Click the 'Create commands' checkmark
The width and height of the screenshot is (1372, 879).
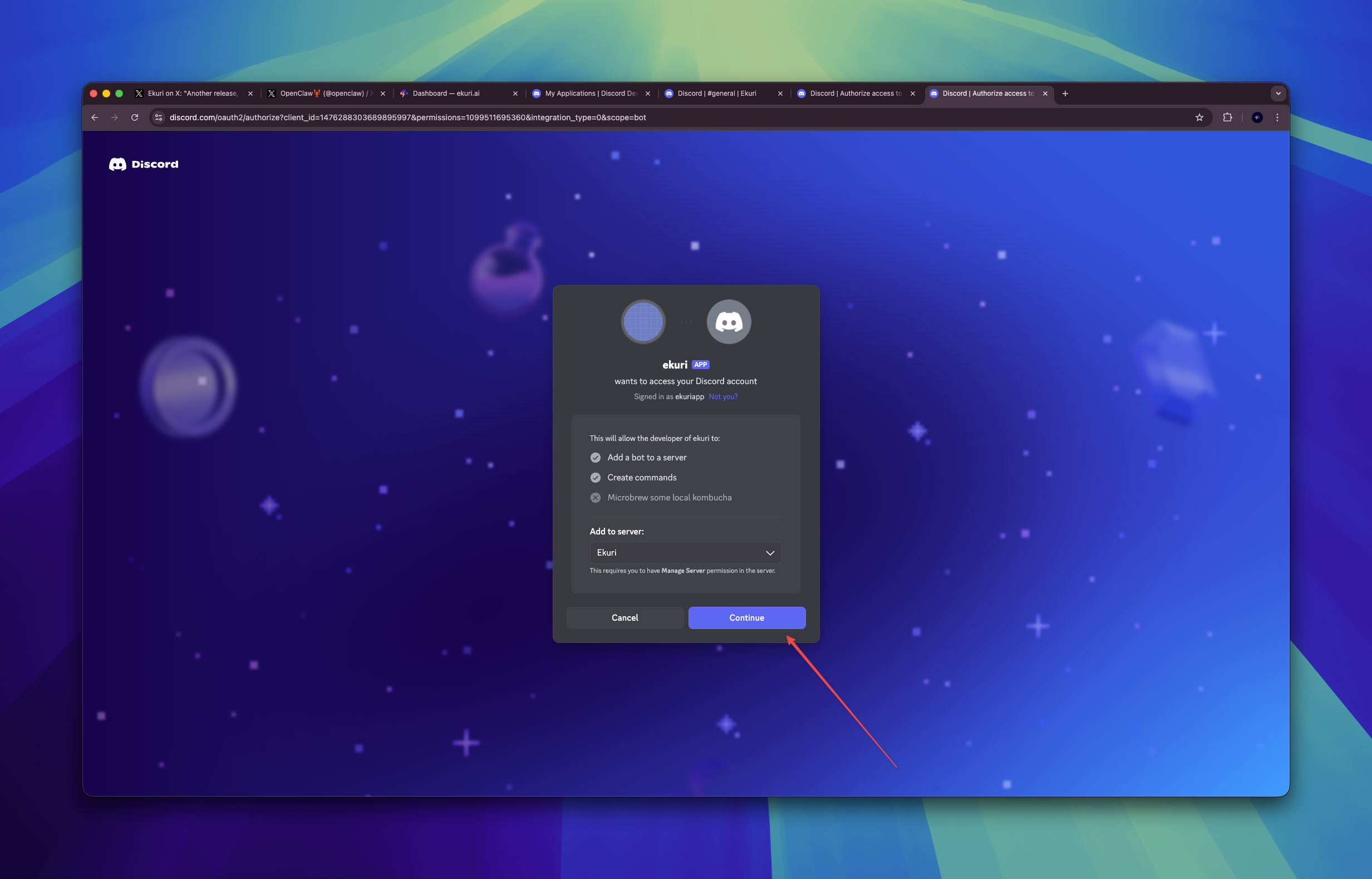coord(595,478)
